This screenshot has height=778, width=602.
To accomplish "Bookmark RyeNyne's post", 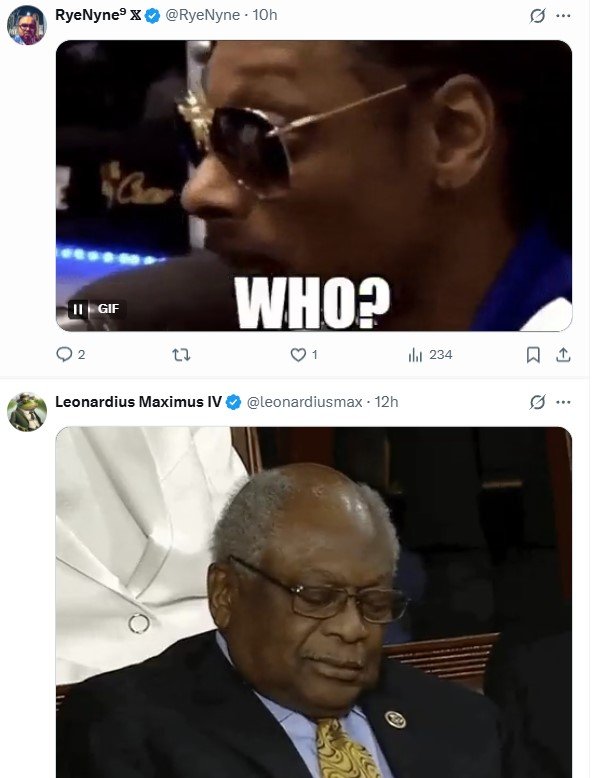I will [x=533, y=355].
